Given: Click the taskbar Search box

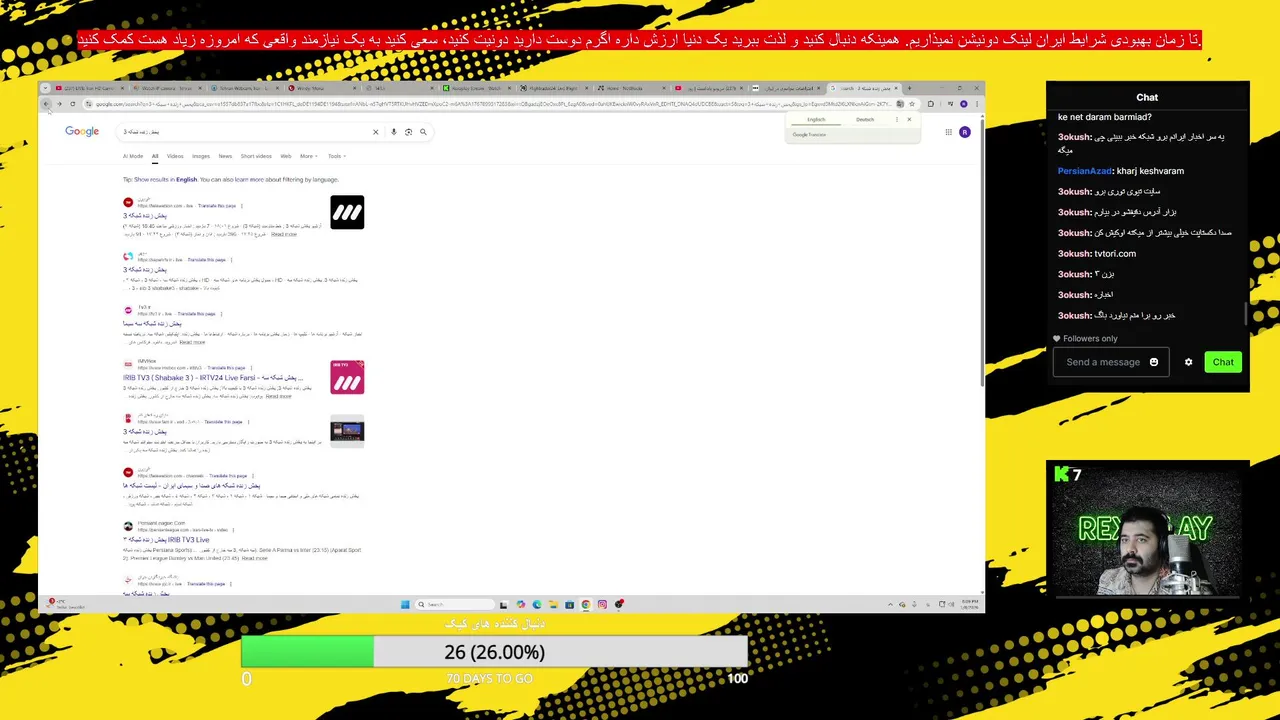Looking at the screenshot, I should coord(456,604).
